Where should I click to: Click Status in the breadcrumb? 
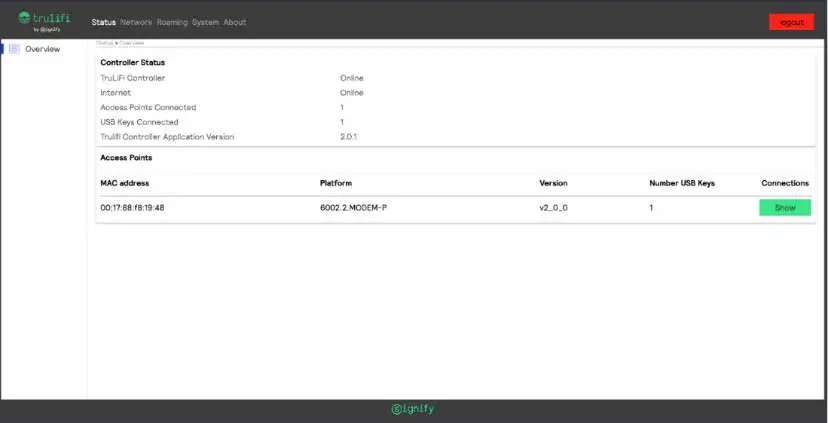105,43
